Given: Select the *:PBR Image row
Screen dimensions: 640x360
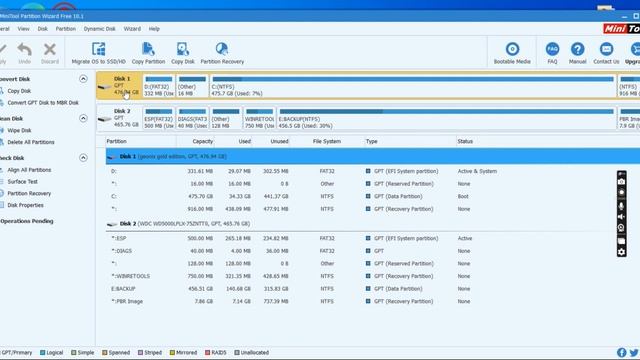Looking at the screenshot, I should (x=373, y=301).
